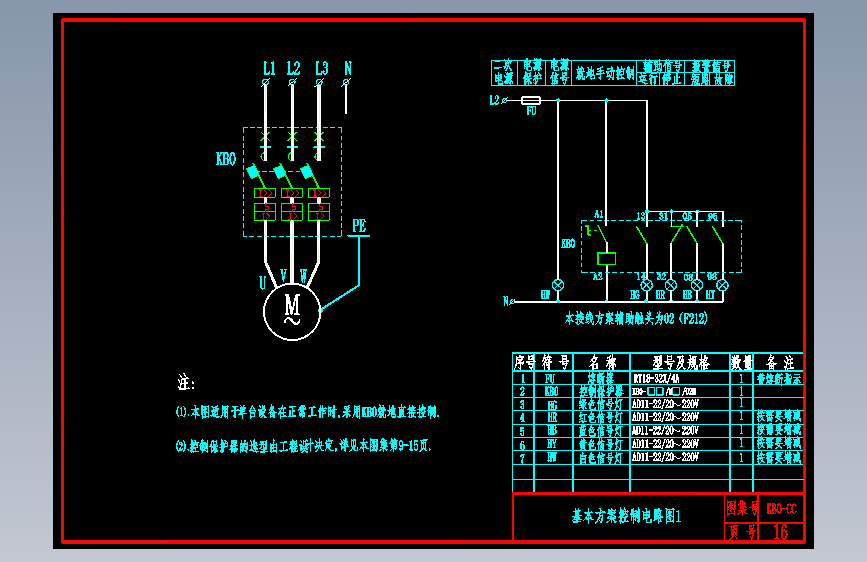This screenshot has height=562, width=867.
Task: Click the HG cell in table row 3
Action: pos(552,405)
